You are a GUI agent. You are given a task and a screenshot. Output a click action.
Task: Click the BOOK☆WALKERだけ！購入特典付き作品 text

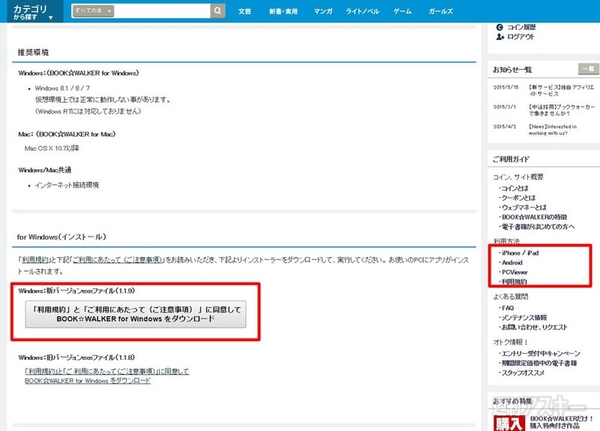coord(561,422)
